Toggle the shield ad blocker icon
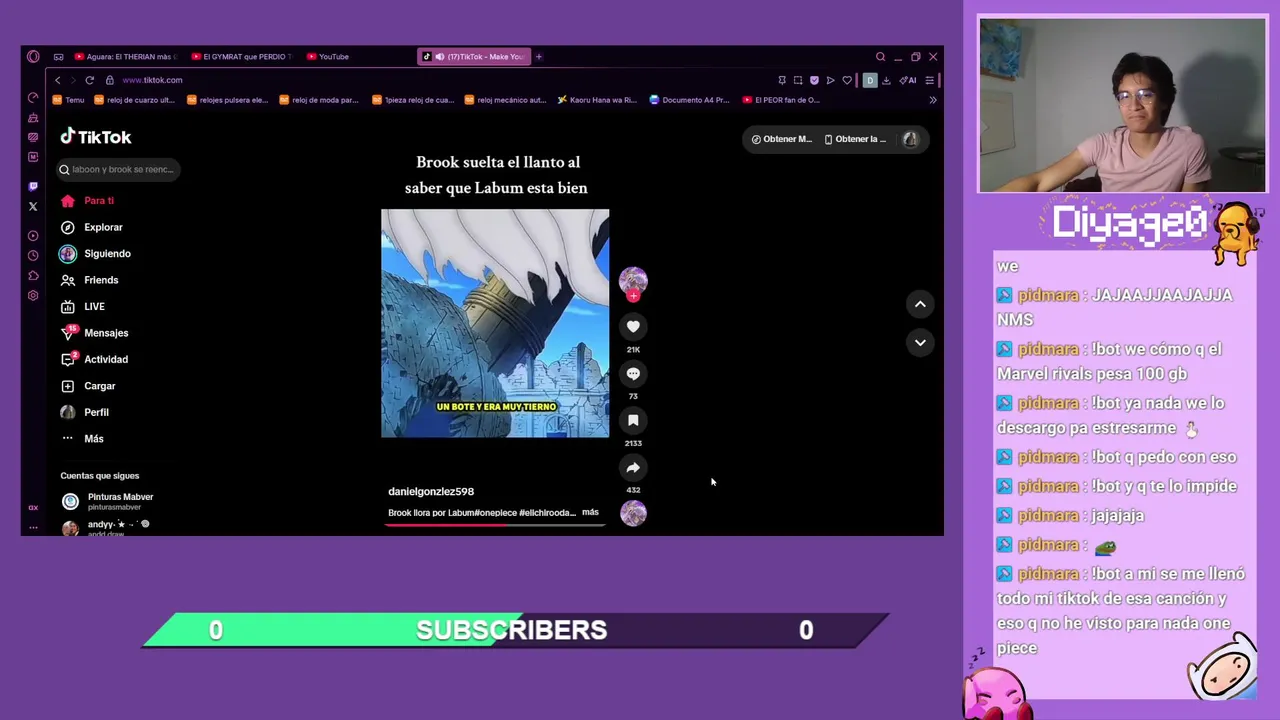Image resolution: width=1280 pixels, height=720 pixels. click(814, 80)
